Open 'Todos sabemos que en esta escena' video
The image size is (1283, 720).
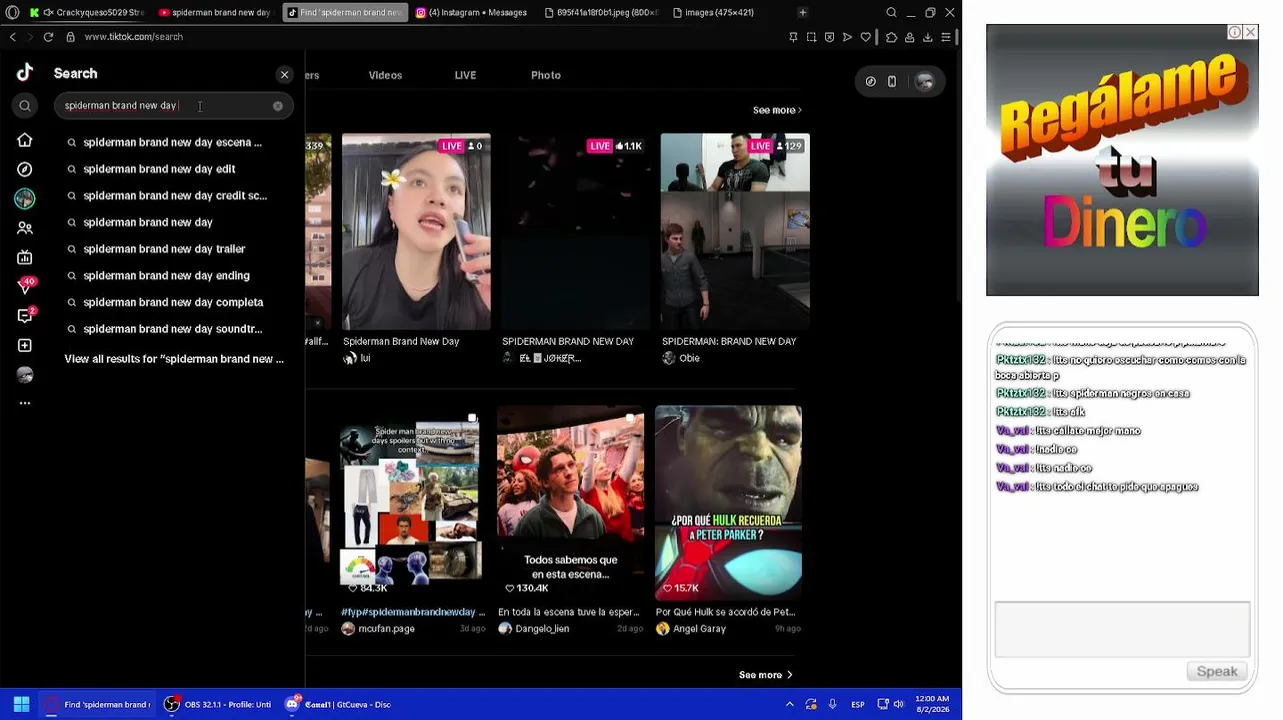pos(570,502)
